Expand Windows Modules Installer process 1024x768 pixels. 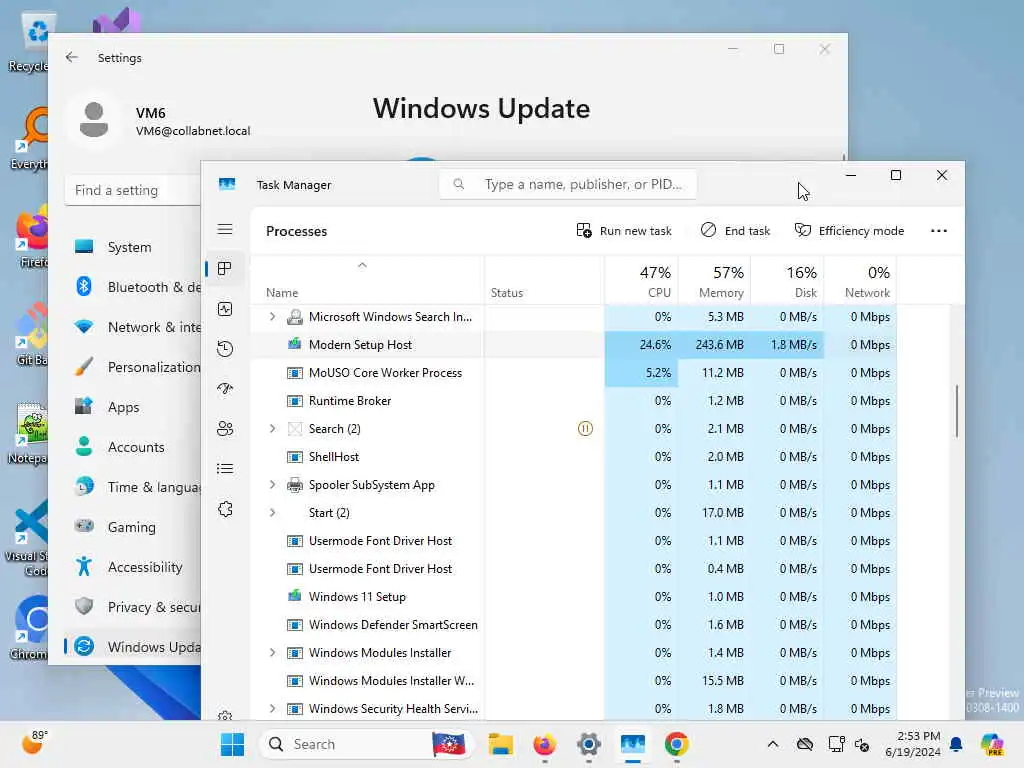pos(272,652)
